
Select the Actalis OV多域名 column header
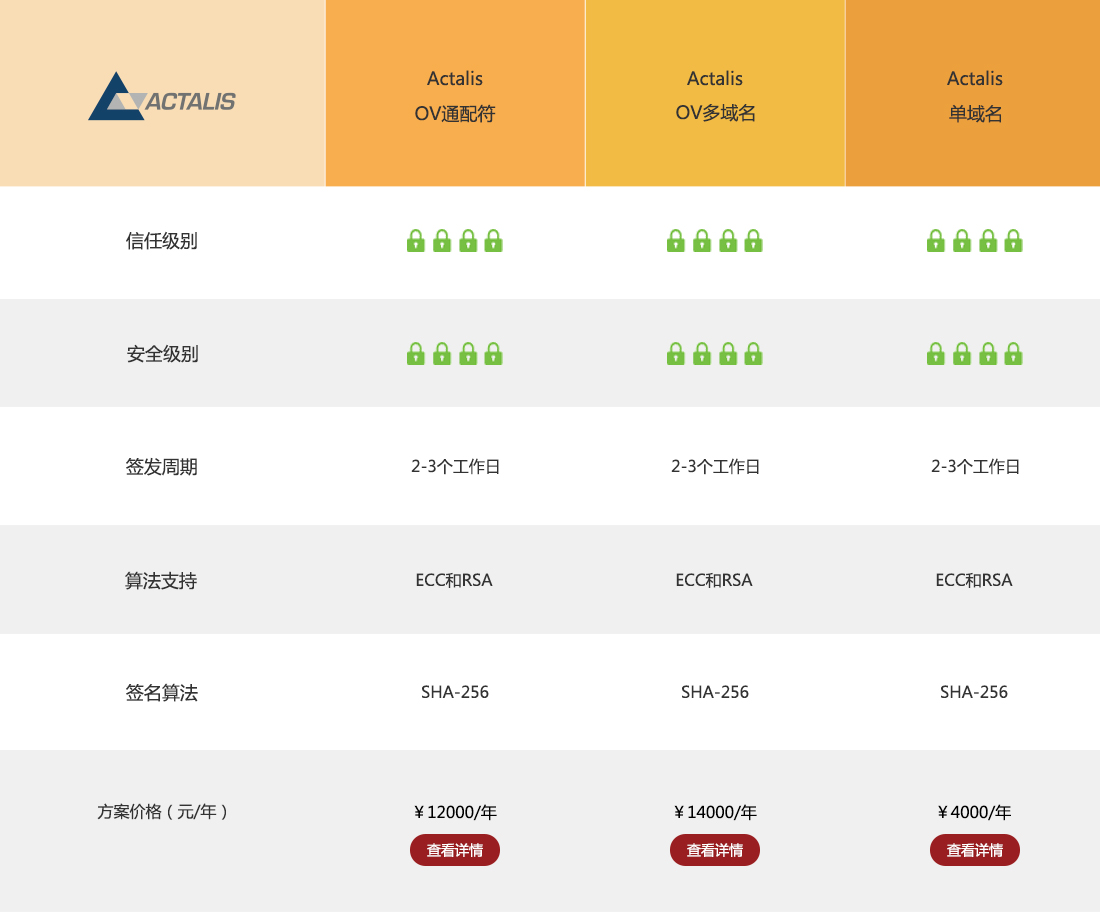715,93
